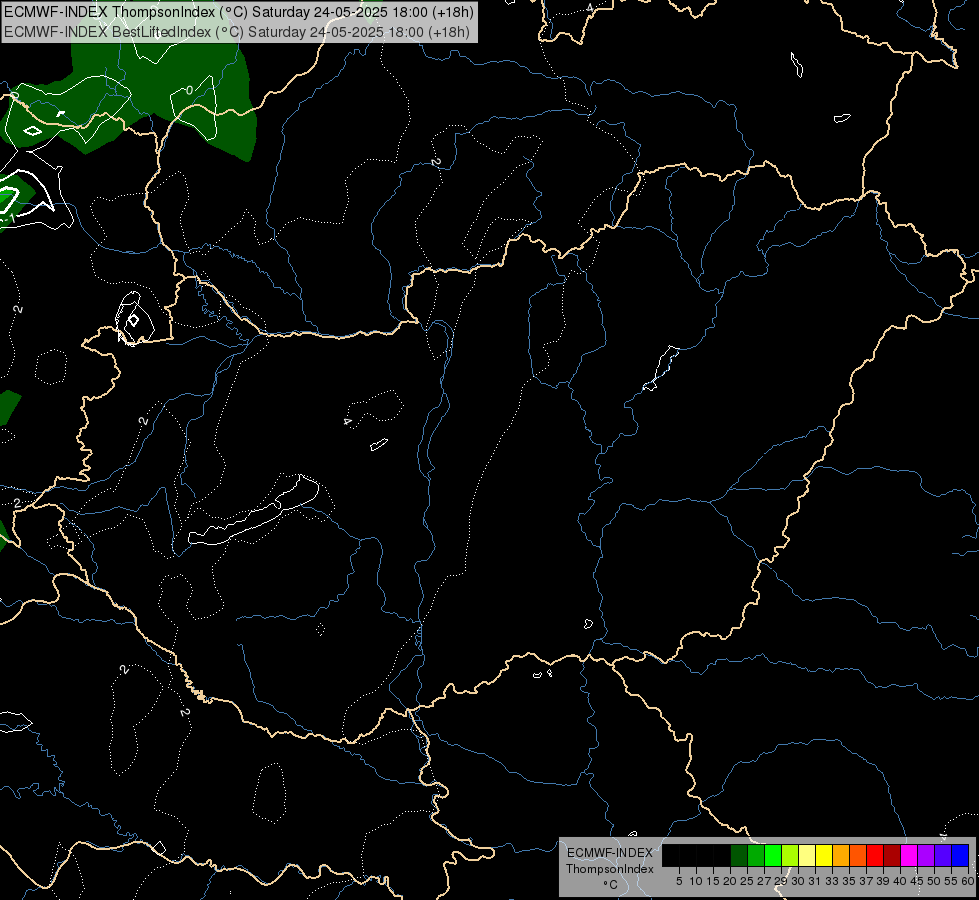
Task: Pick the bright green 27–29 legend swatch
Action: tap(773, 856)
